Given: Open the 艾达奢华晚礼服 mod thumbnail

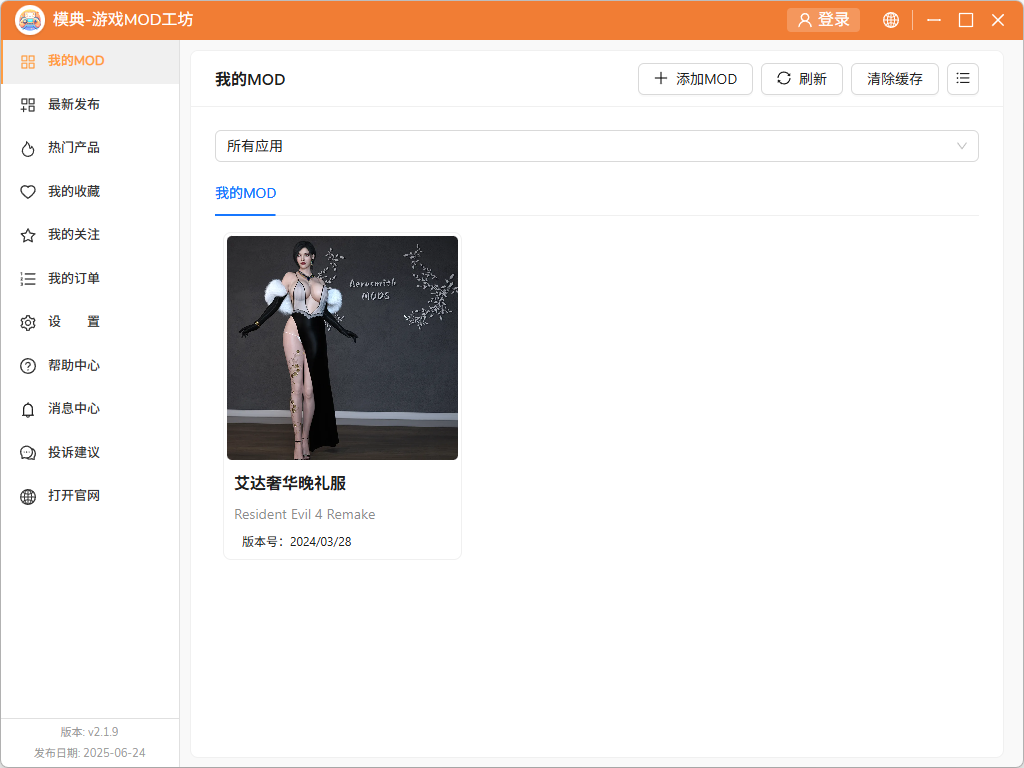Looking at the screenshot, I should tap(342, 348).
